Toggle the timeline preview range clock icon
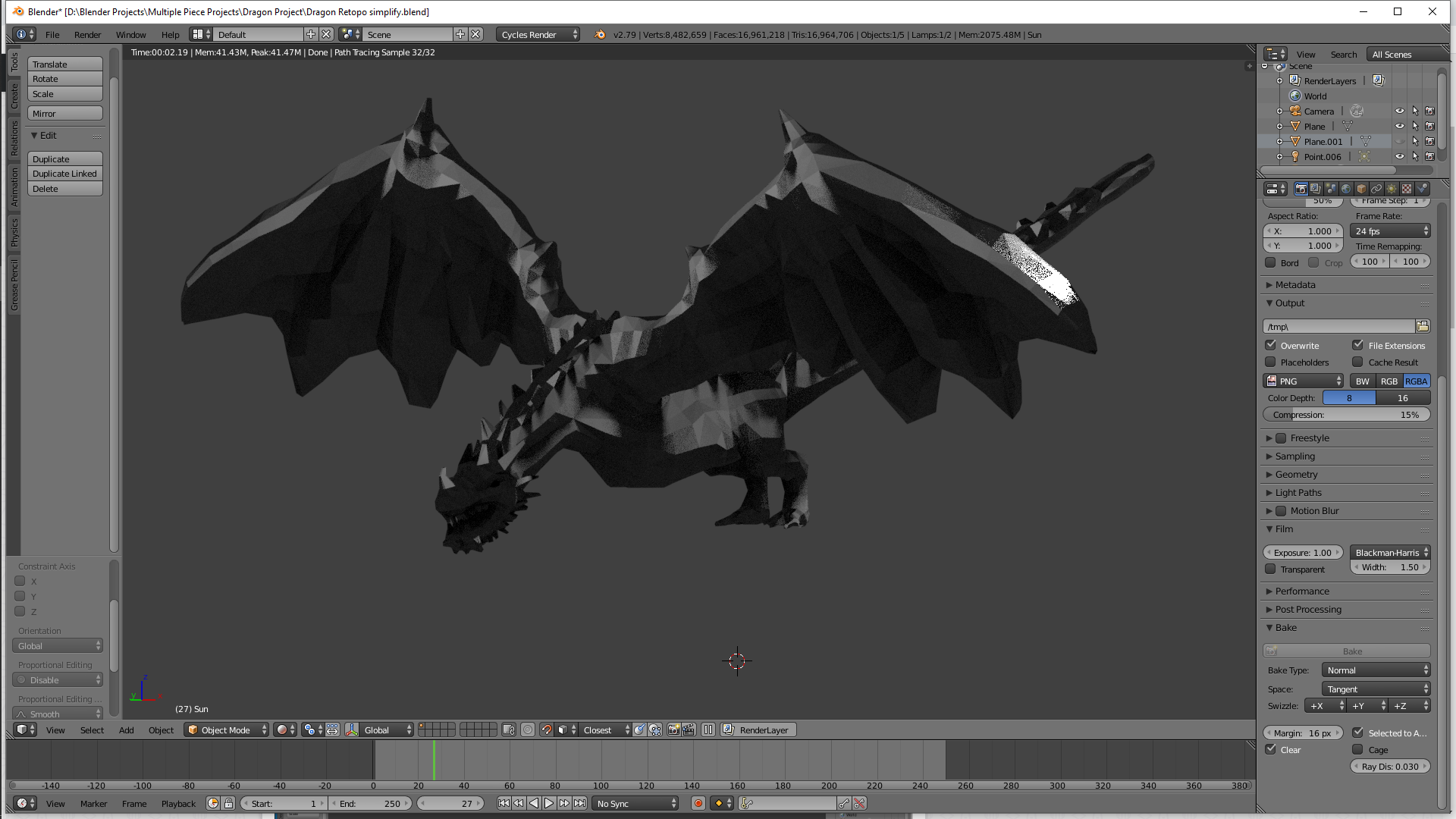 click(213, 803)
